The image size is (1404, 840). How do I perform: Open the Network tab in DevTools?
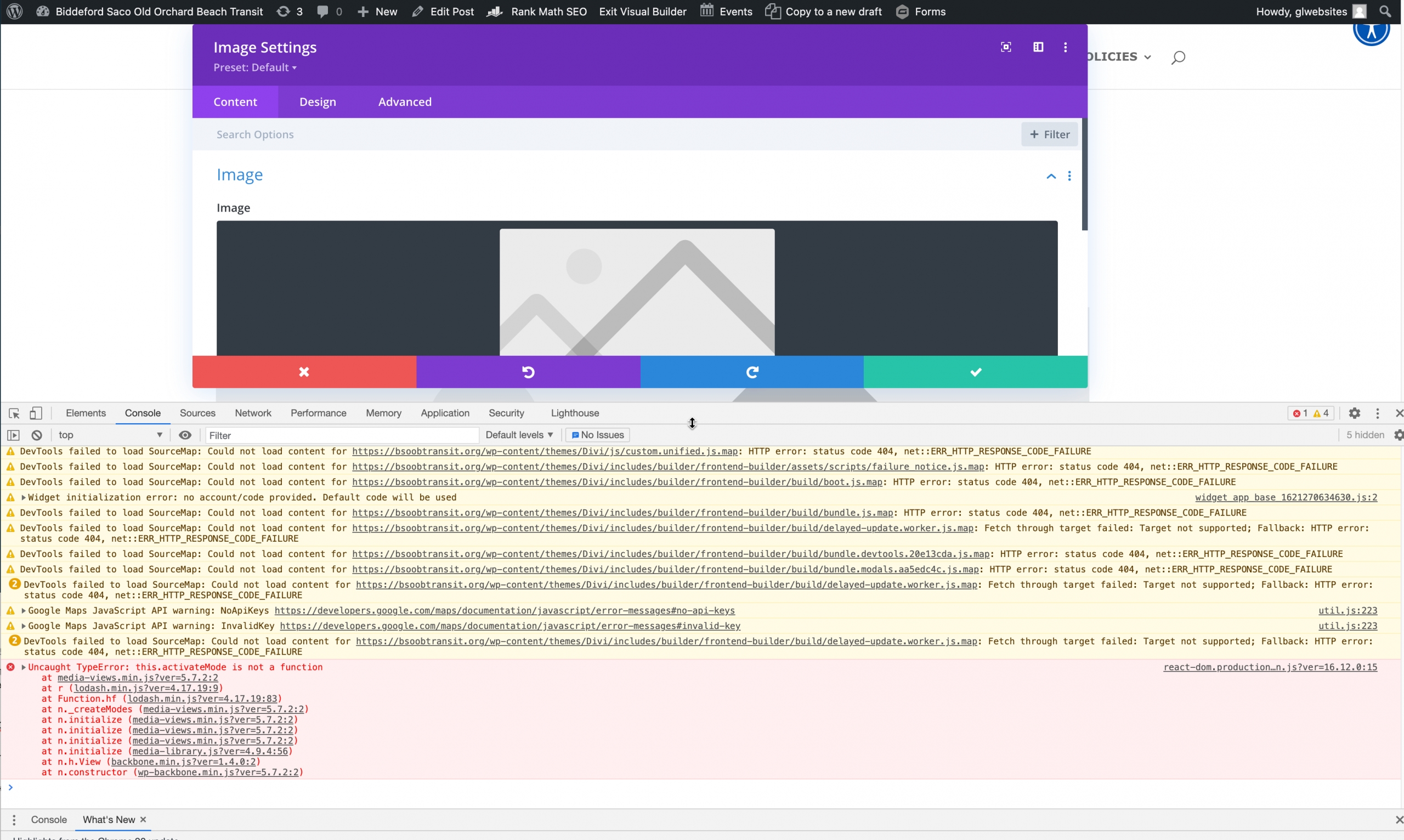click(252, 413)
